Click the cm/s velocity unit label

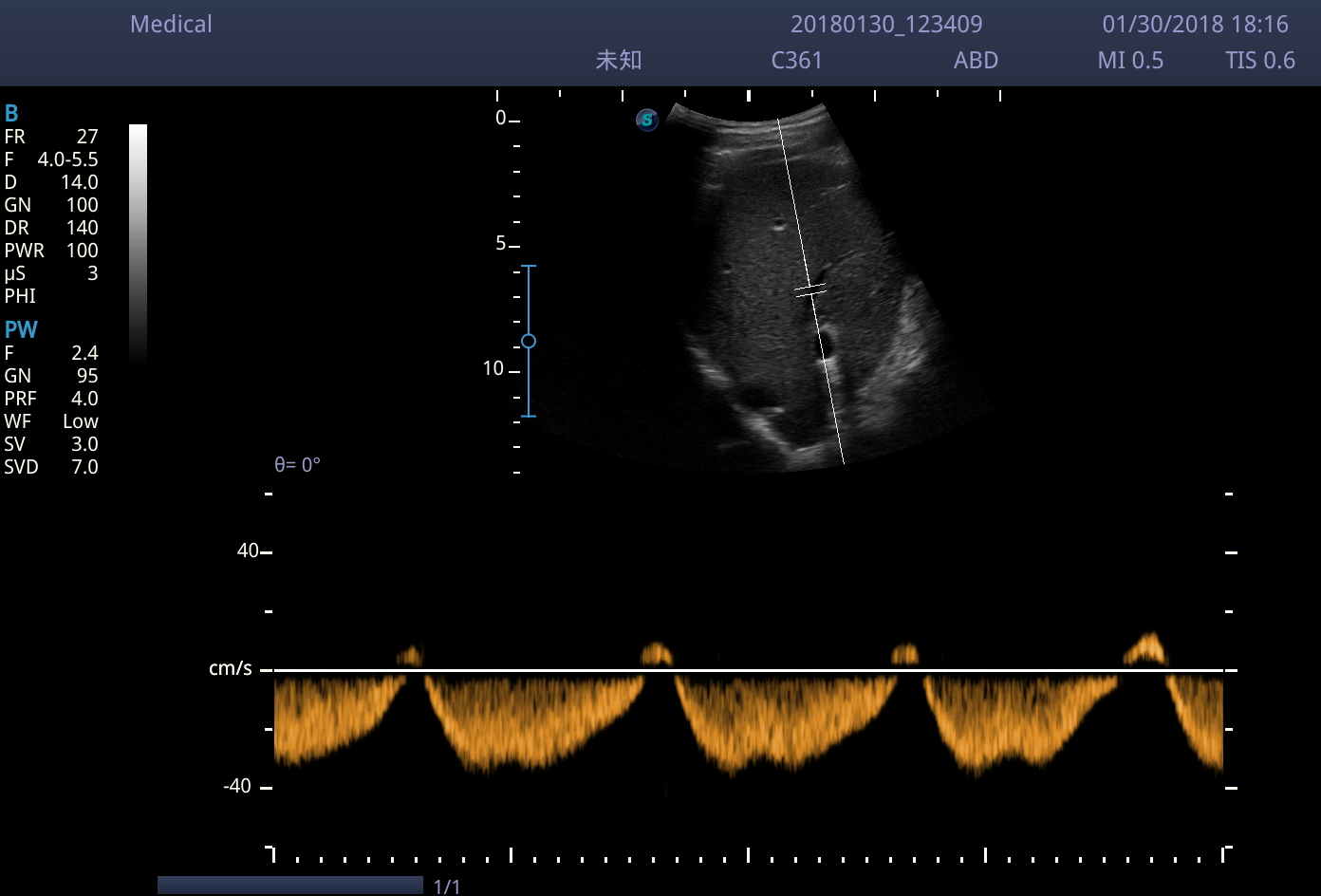pyautogui.click(x=231, y=669)
